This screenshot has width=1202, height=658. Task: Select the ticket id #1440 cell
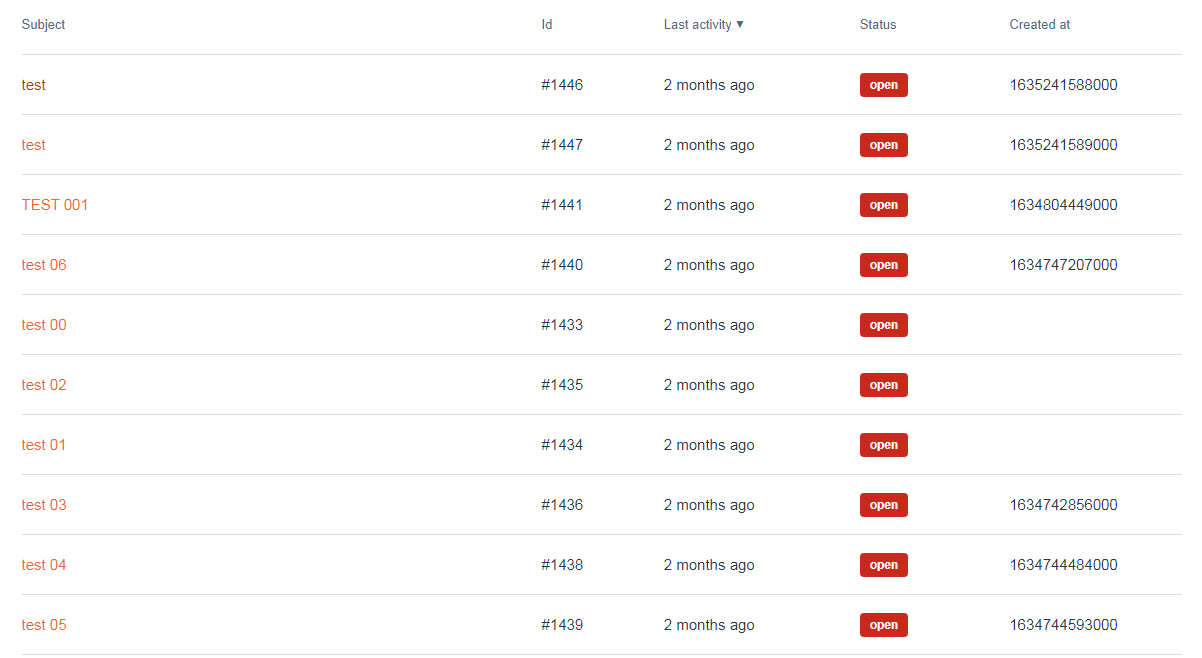click(x=562, y=265)
